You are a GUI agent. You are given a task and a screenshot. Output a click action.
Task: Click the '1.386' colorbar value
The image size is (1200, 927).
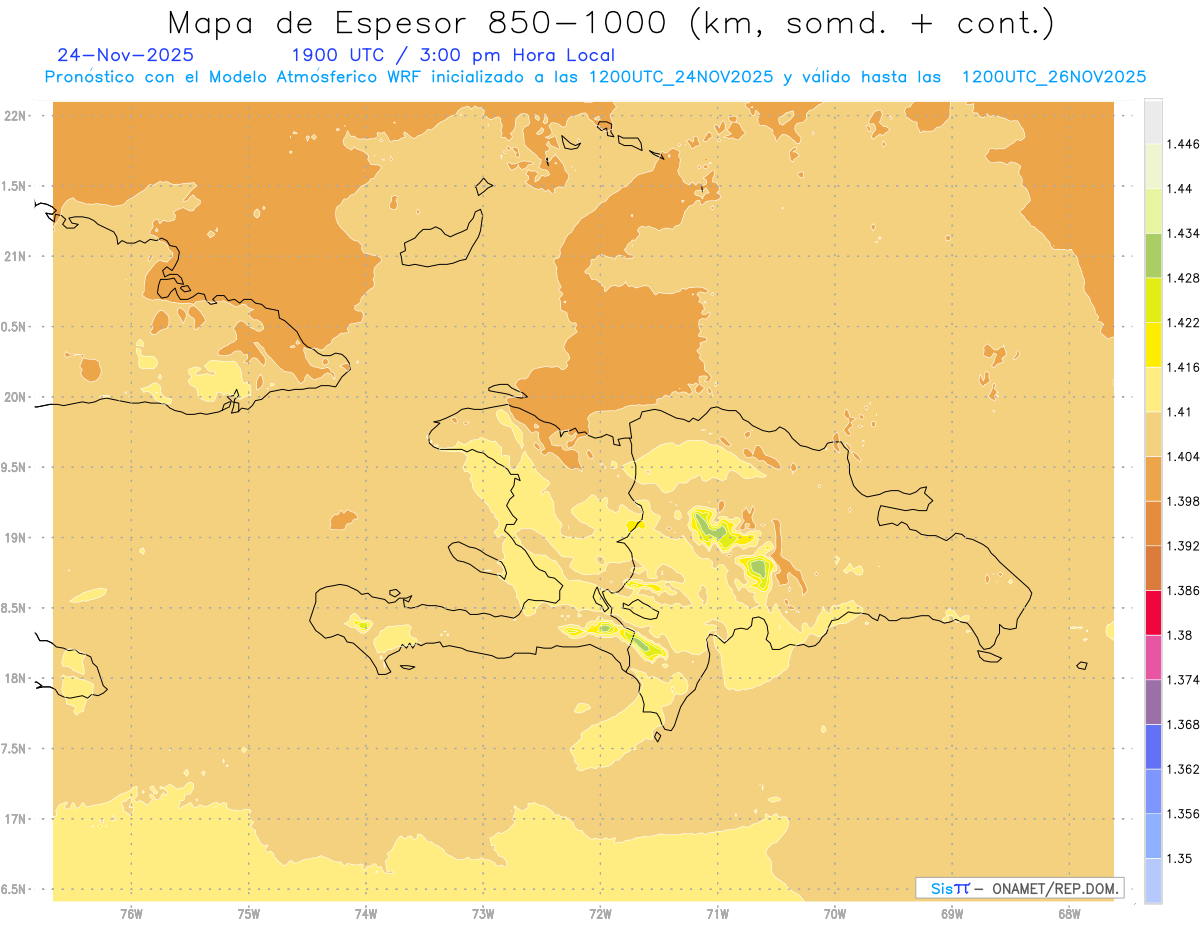pos(1183,591)
